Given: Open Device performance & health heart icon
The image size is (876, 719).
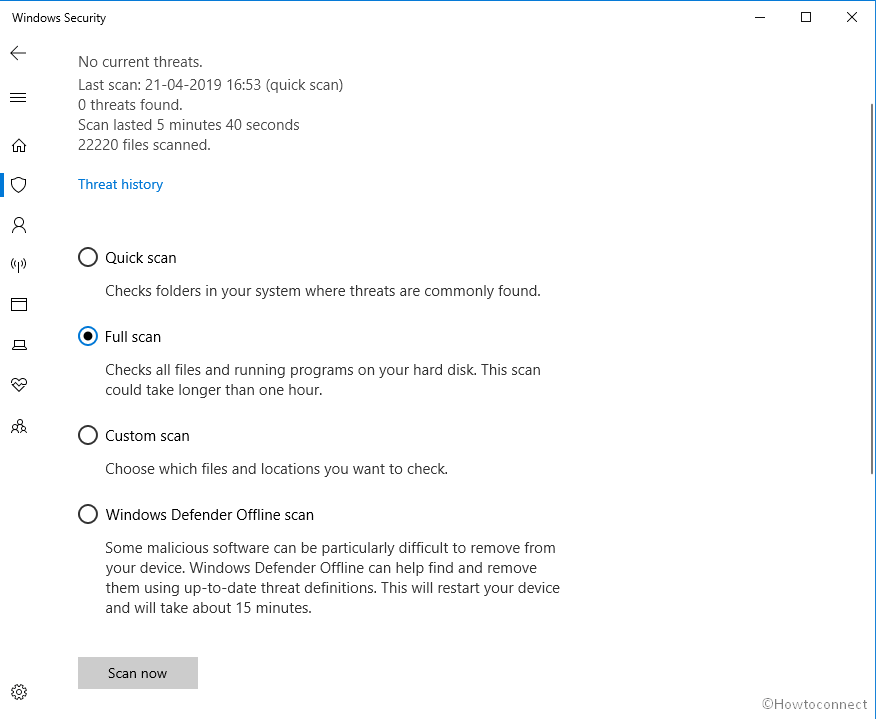Looking at the screenshot, I should (19, 384).
